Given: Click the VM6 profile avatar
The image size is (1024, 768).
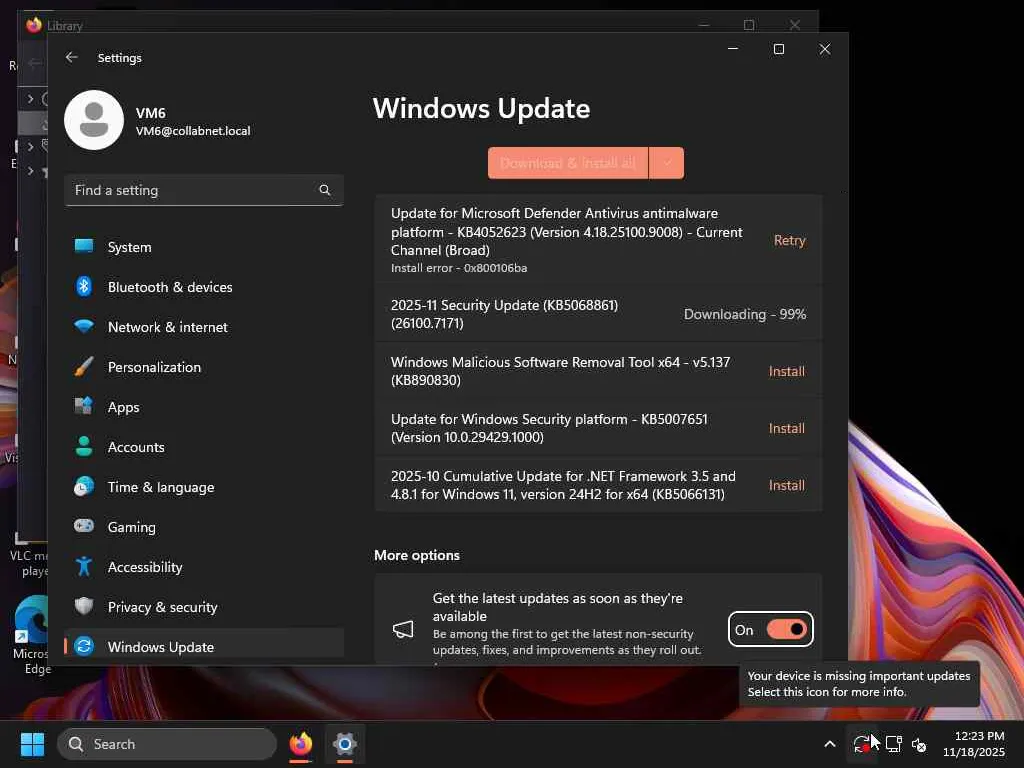Looking at the screenshot, I should click(x=94, y=120).
